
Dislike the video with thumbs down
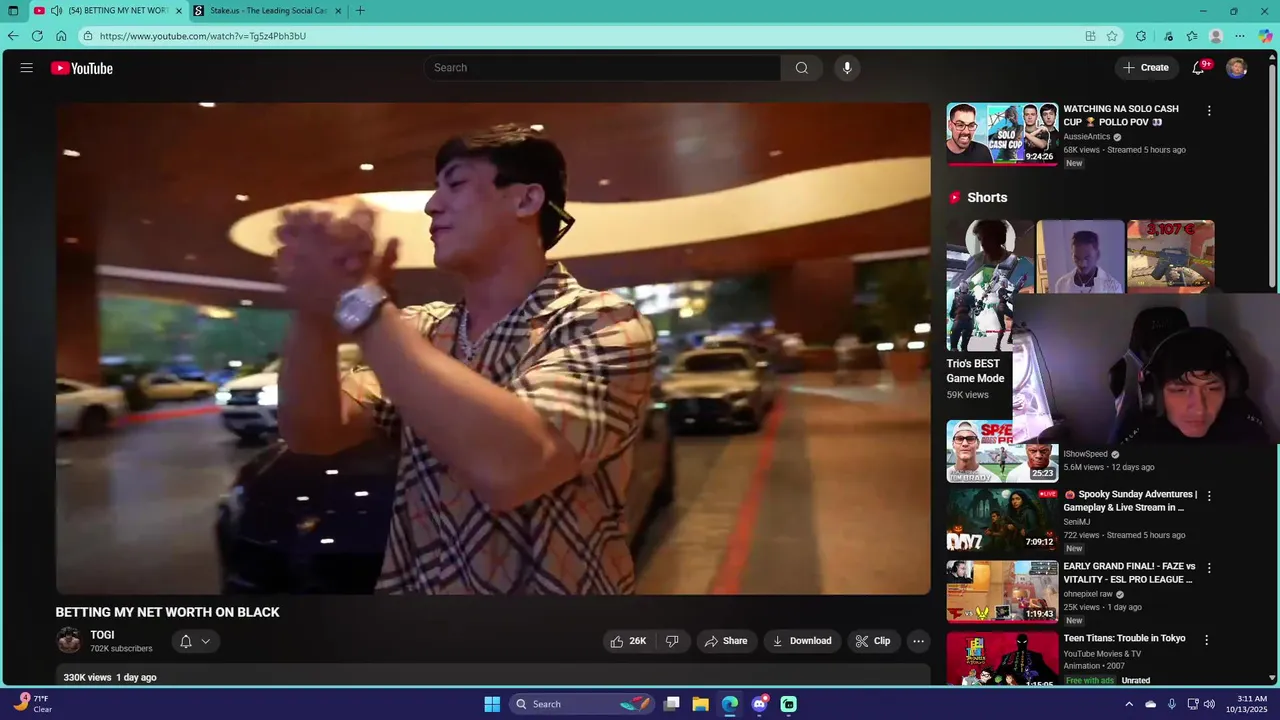pos(672,641)
